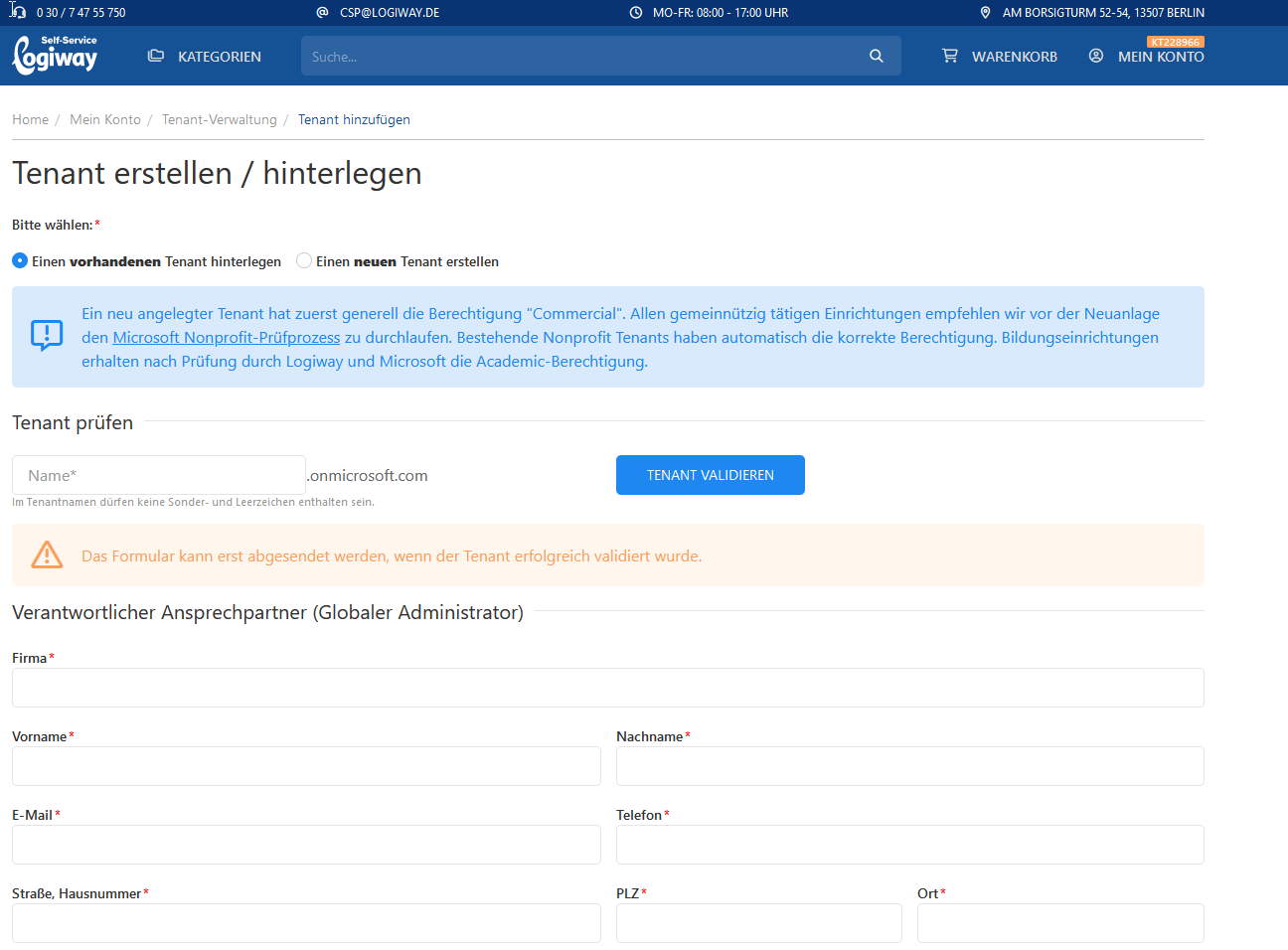Click the Logiway Self-Service logo
Screen dimensions: 1288x950
[x=55, y=55]
